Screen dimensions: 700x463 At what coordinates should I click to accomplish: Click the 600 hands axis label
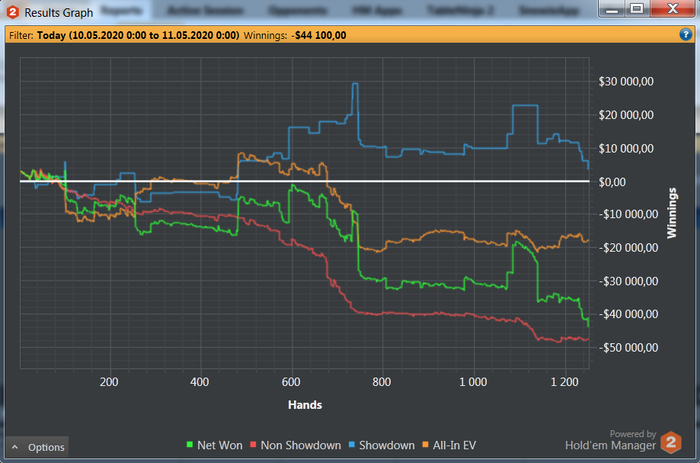pos(291,382)
